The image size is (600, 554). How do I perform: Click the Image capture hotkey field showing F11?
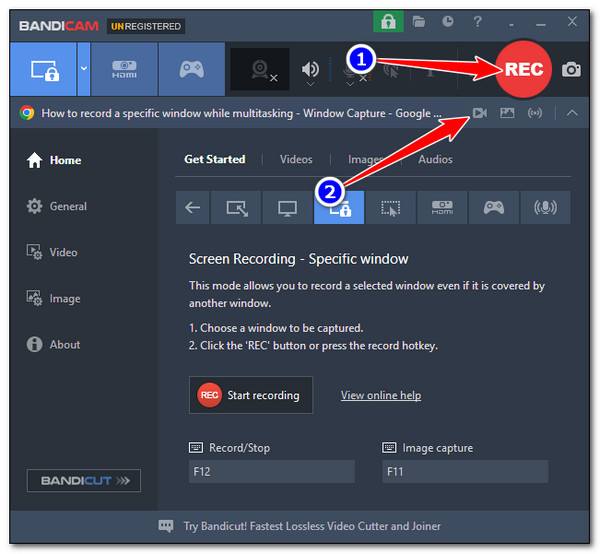tap(465, 471)
